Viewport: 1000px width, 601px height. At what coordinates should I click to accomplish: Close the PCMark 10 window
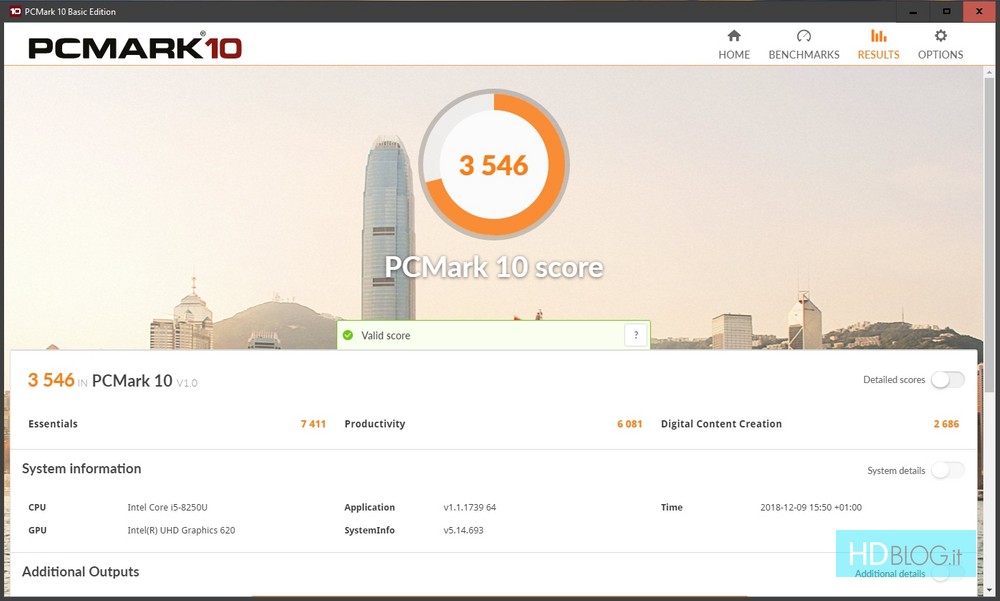point(980,11)
